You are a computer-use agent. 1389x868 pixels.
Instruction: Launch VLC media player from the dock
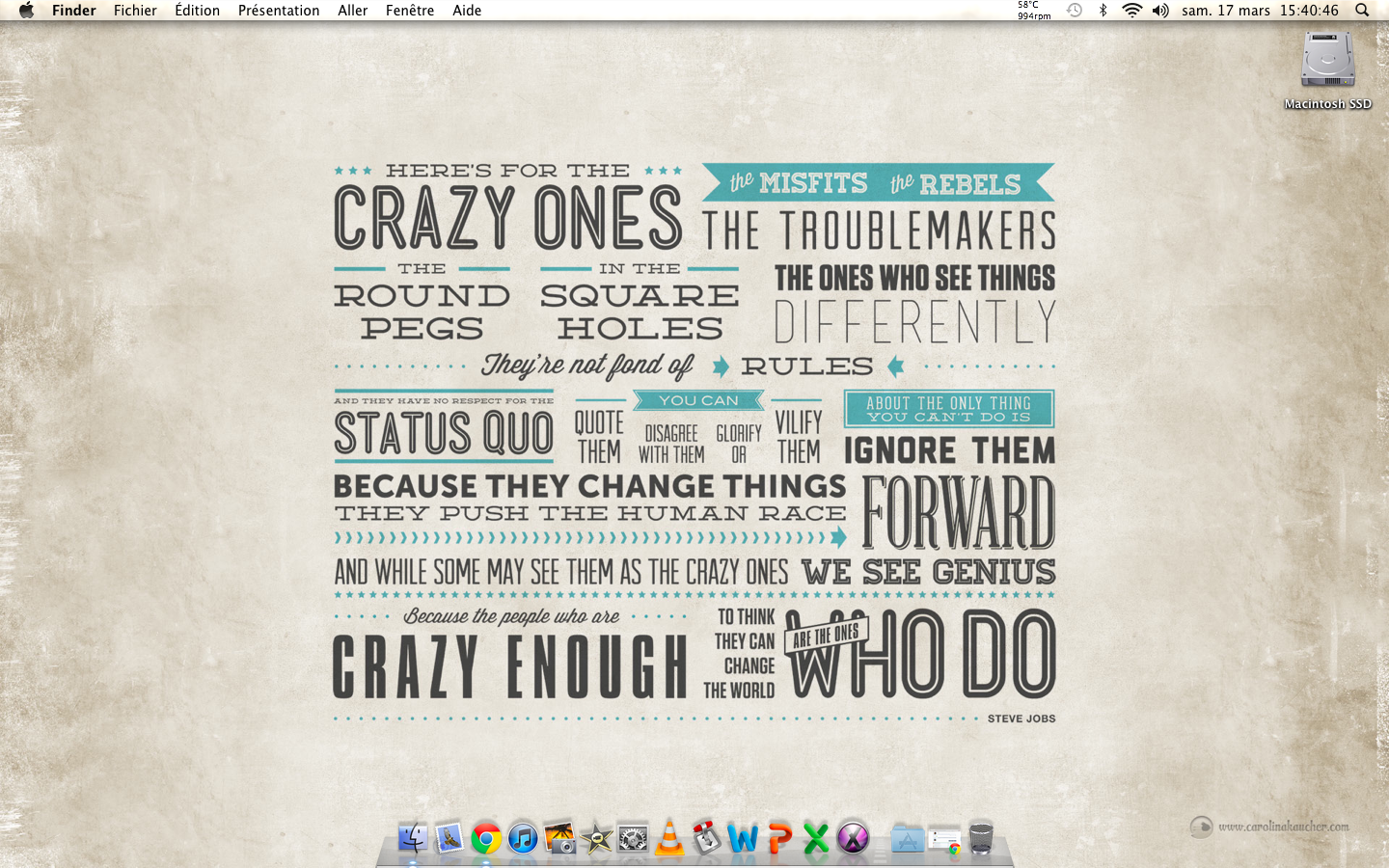point(669,837)
